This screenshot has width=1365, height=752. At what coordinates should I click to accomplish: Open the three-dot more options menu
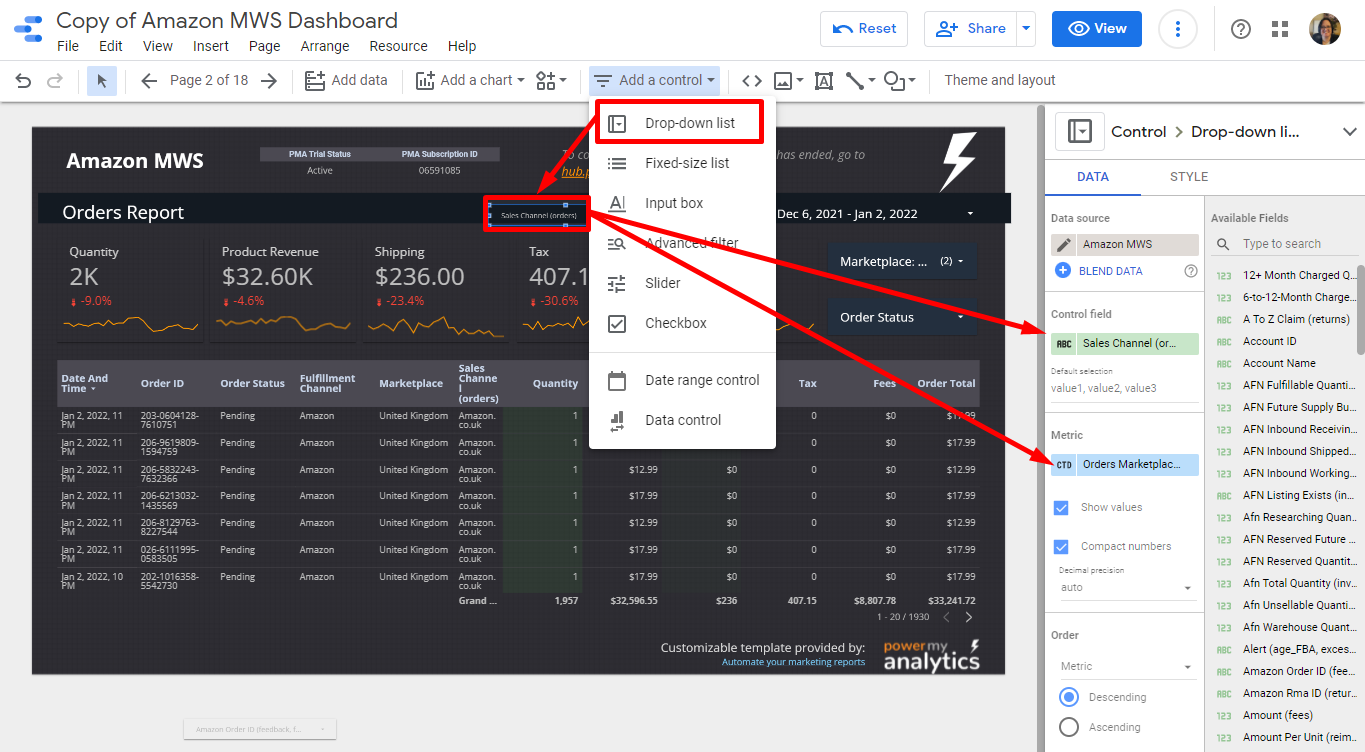[x=1178, y=29]
